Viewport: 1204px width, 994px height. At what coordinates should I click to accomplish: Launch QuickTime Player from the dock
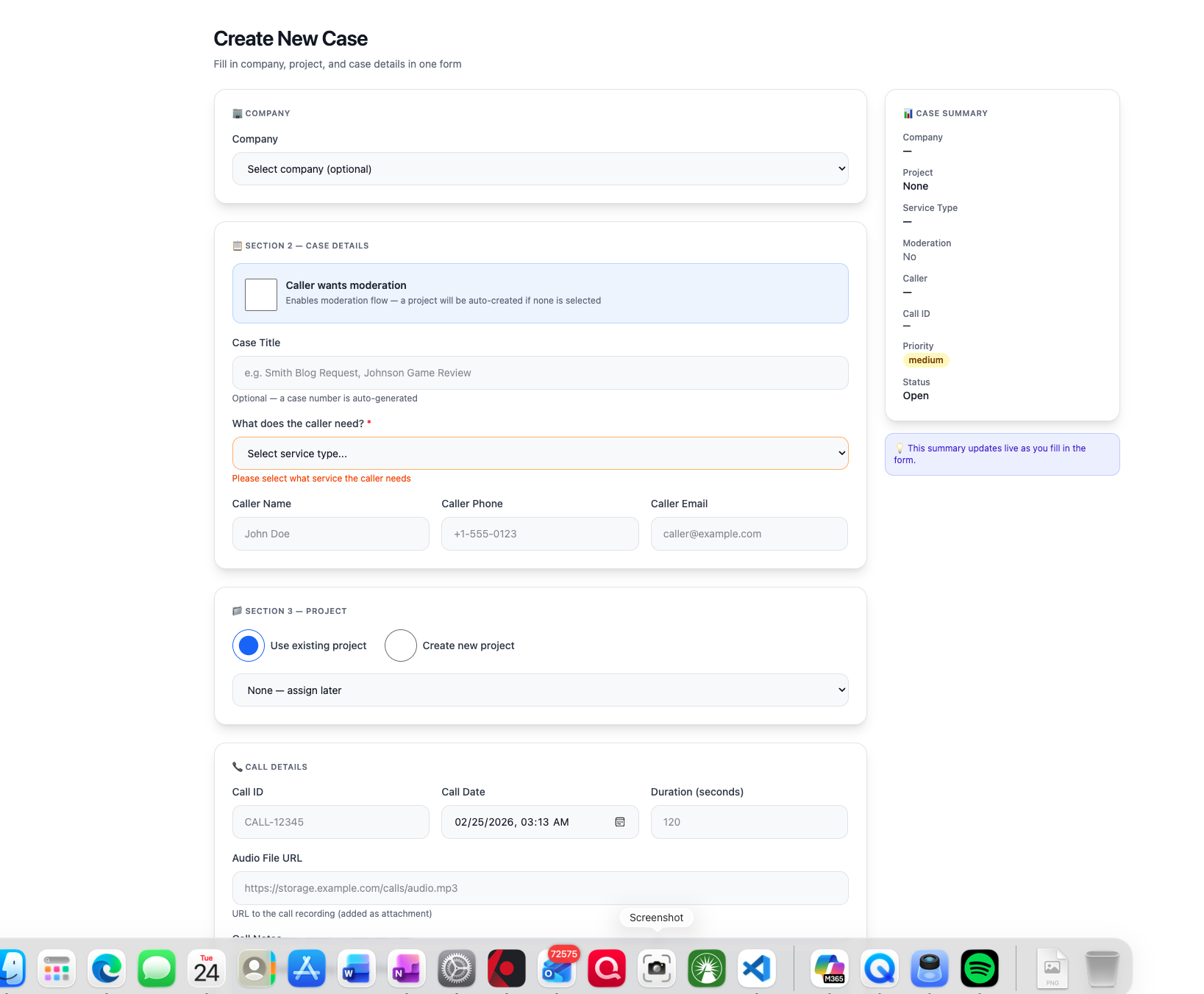(880, 968)
